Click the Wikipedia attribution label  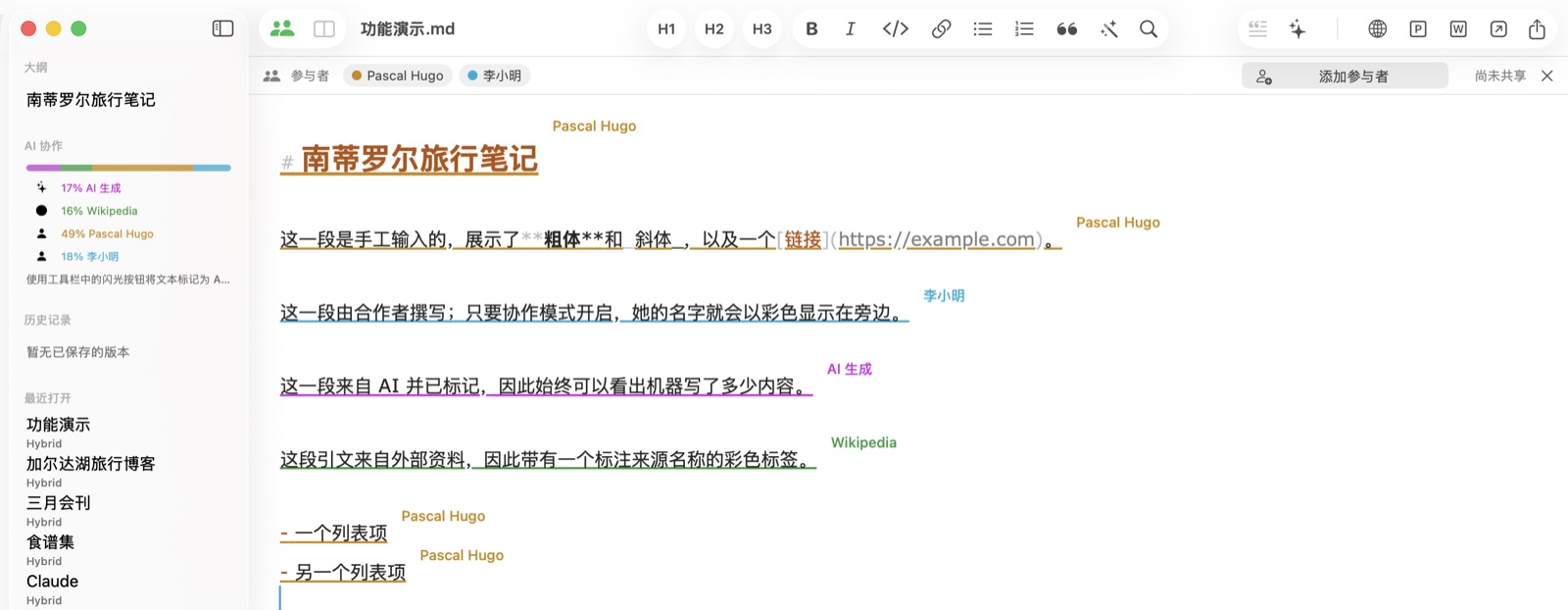[863, 442]
